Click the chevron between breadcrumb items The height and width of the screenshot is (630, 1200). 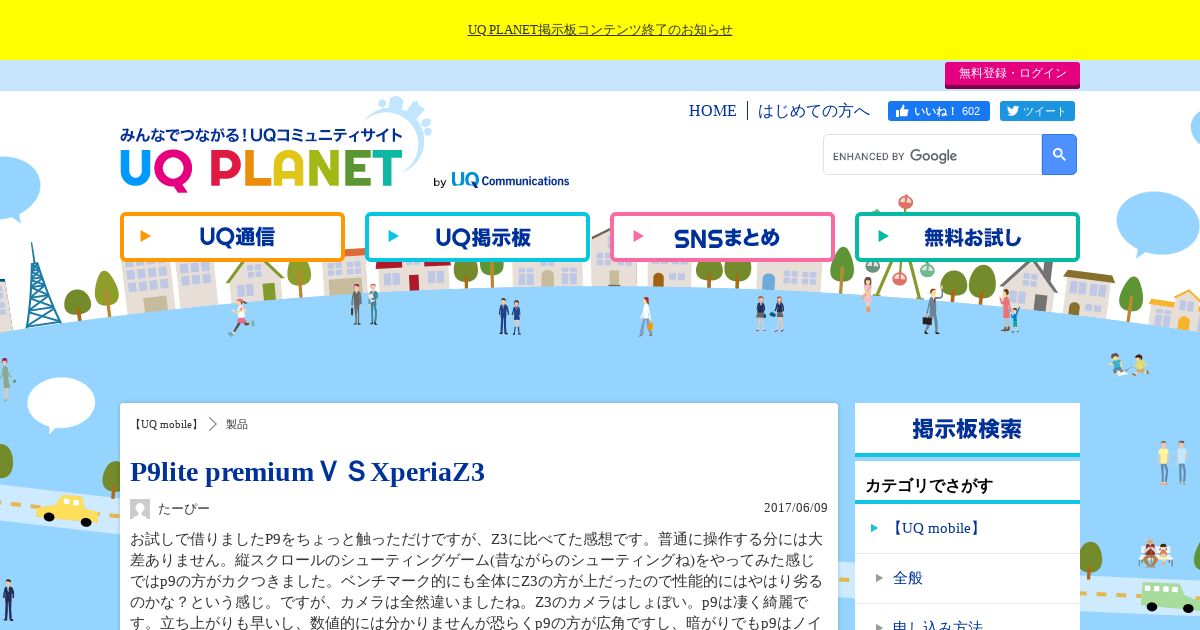click(213, 424)
